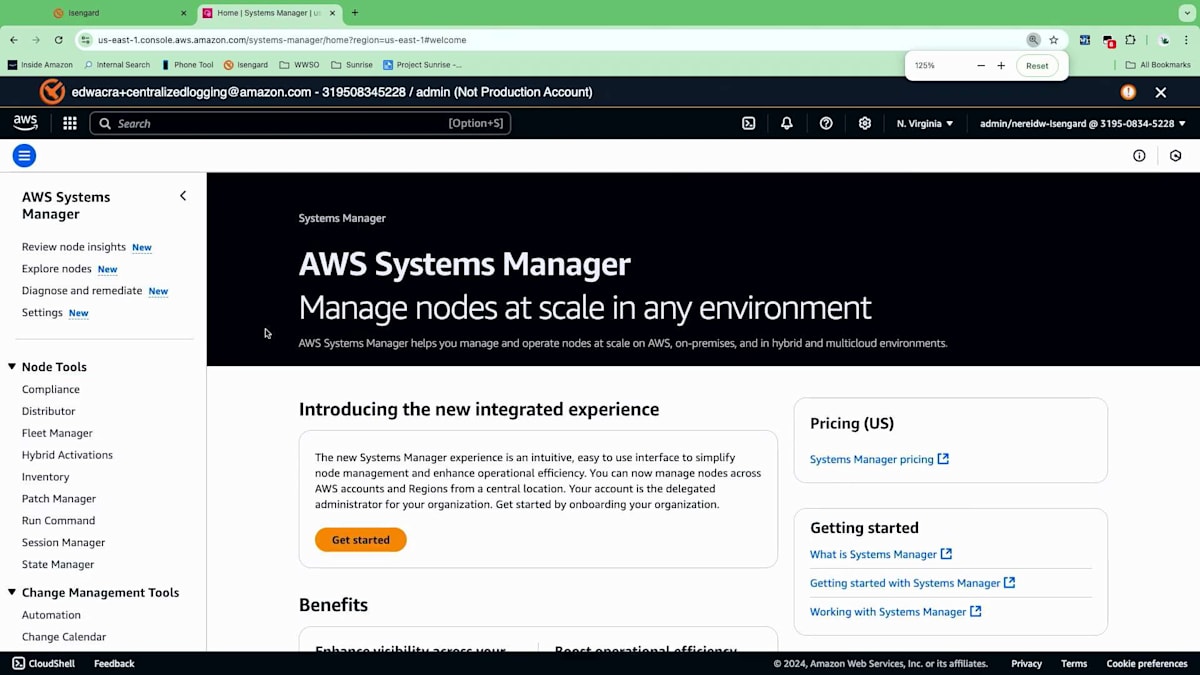Open Automation under Change Management Tools
1200x675 pixels.
(x=51, y=615)
